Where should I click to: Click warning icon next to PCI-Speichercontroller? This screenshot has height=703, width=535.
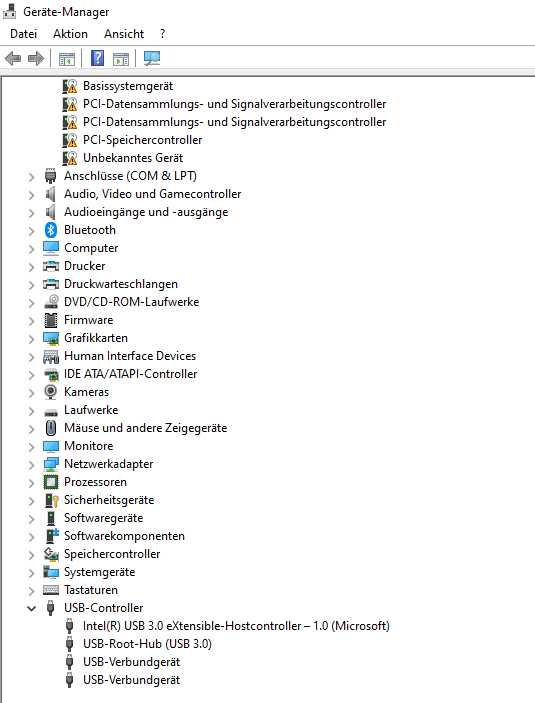point(70,140)
